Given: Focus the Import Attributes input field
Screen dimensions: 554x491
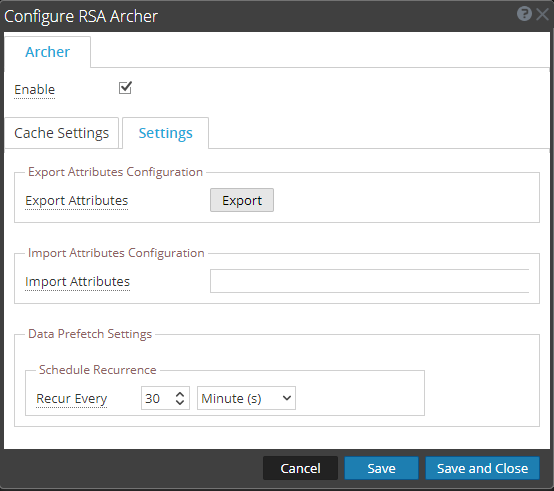Looking at the screenshot, I should pos(369,281).
